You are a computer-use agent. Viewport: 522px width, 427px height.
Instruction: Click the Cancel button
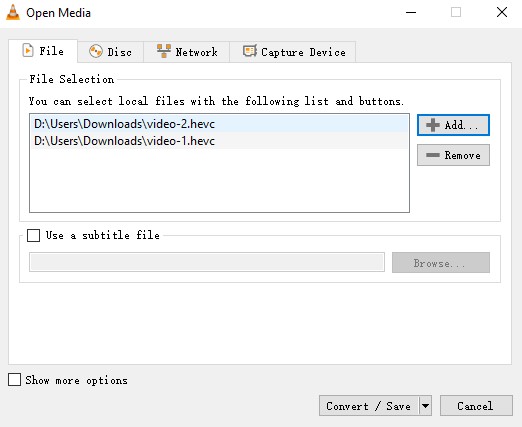pyautogui.click(x=476, y=406)
